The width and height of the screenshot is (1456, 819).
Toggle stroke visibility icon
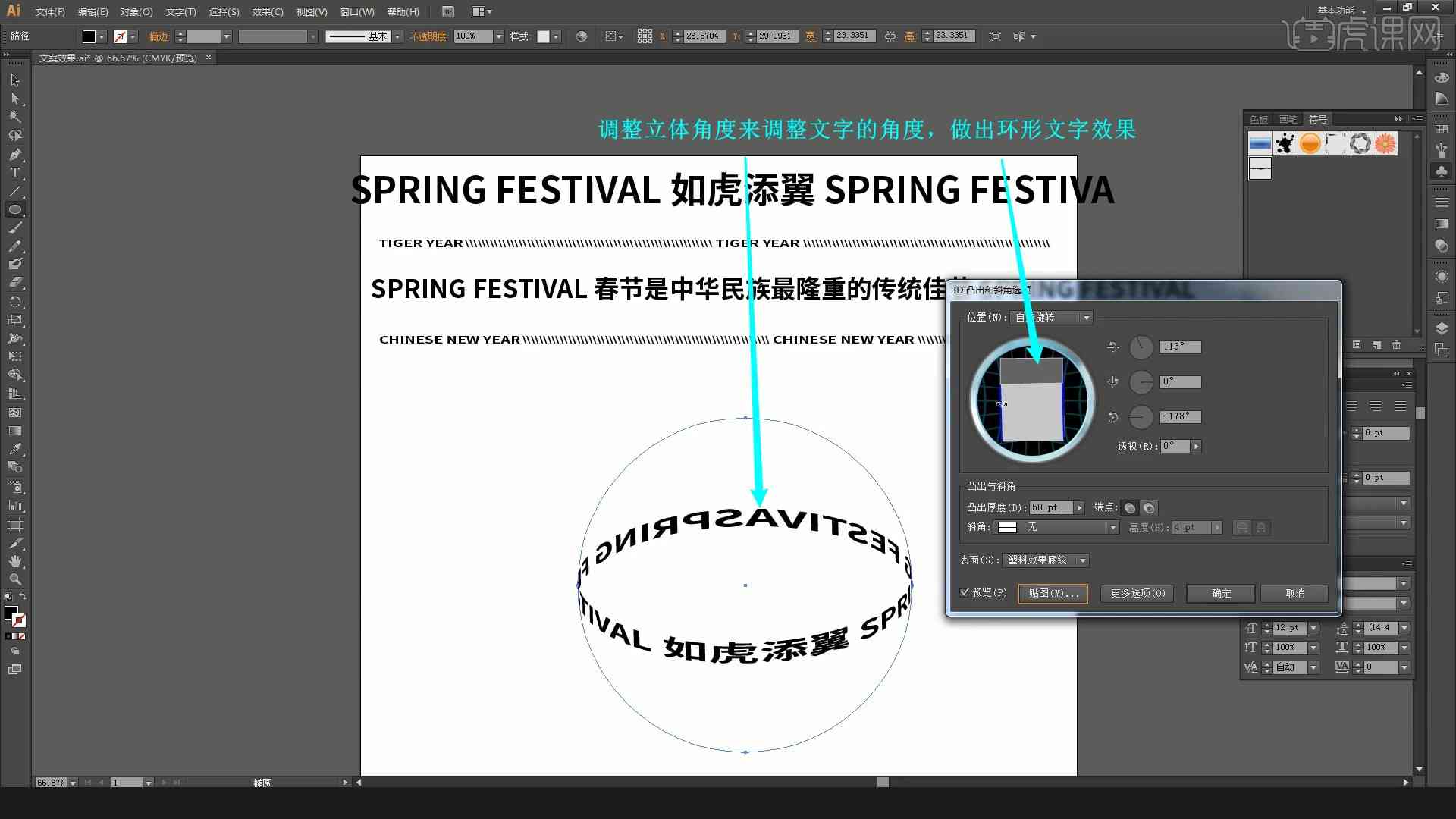click(120, 36)
